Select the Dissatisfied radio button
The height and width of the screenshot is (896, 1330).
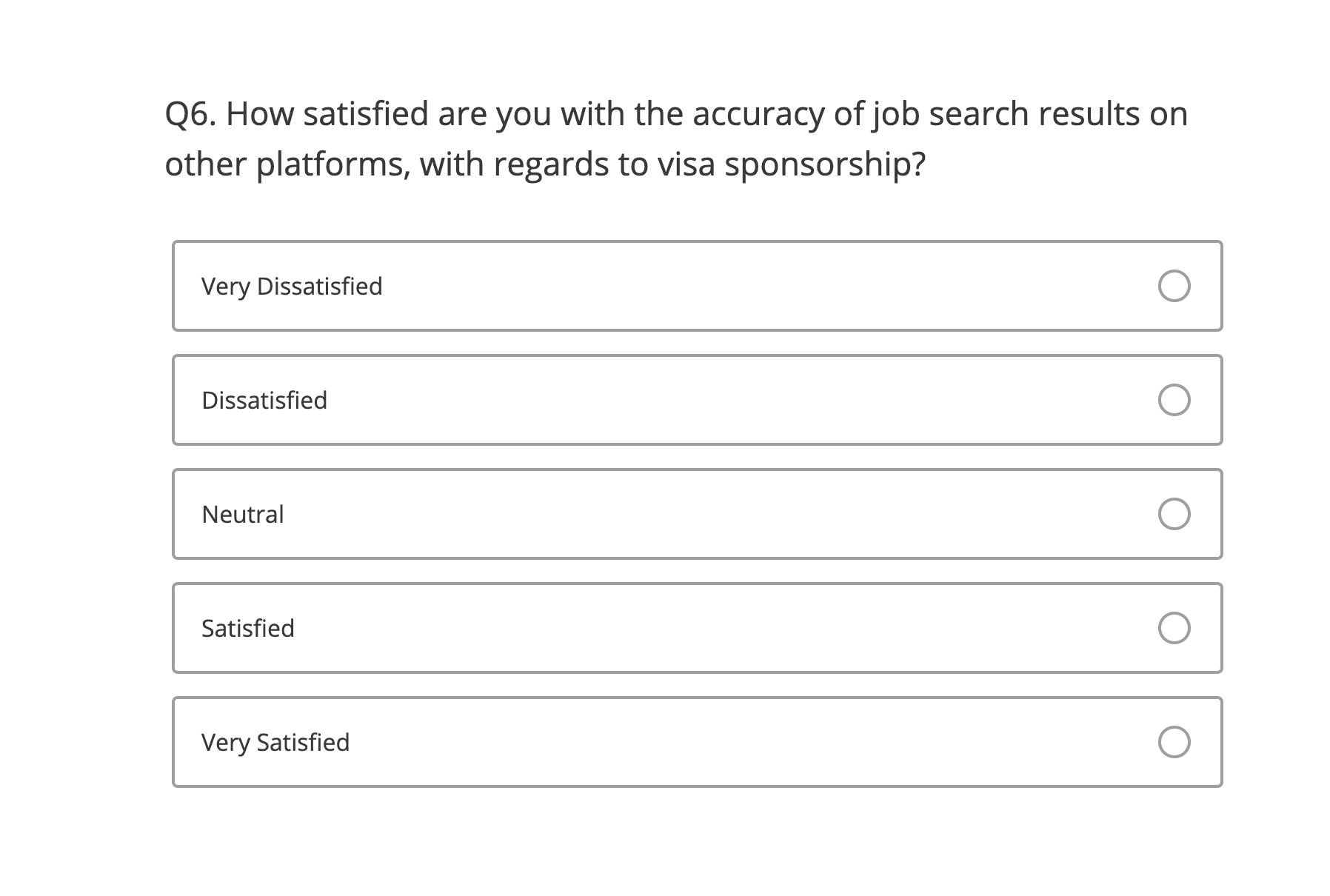[1174, 400]
